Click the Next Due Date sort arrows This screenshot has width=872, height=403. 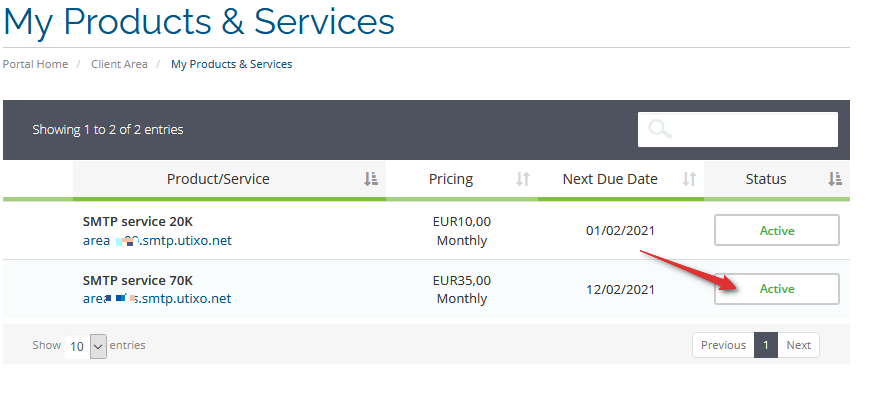click(690, 179)
